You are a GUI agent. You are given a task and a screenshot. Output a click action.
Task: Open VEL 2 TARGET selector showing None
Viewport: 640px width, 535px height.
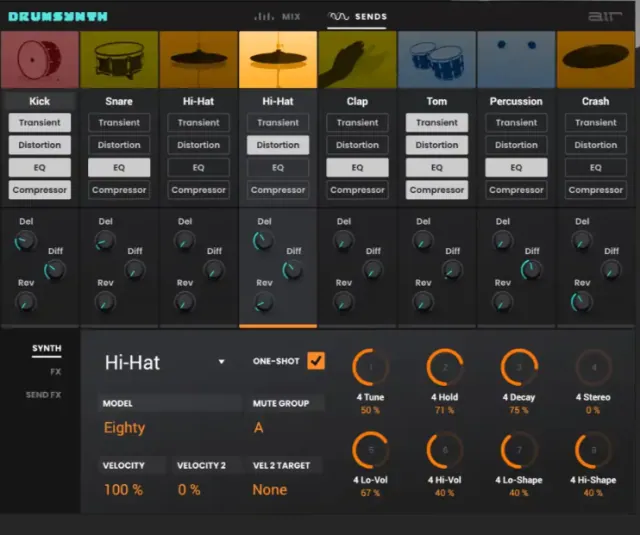[270, 490]
